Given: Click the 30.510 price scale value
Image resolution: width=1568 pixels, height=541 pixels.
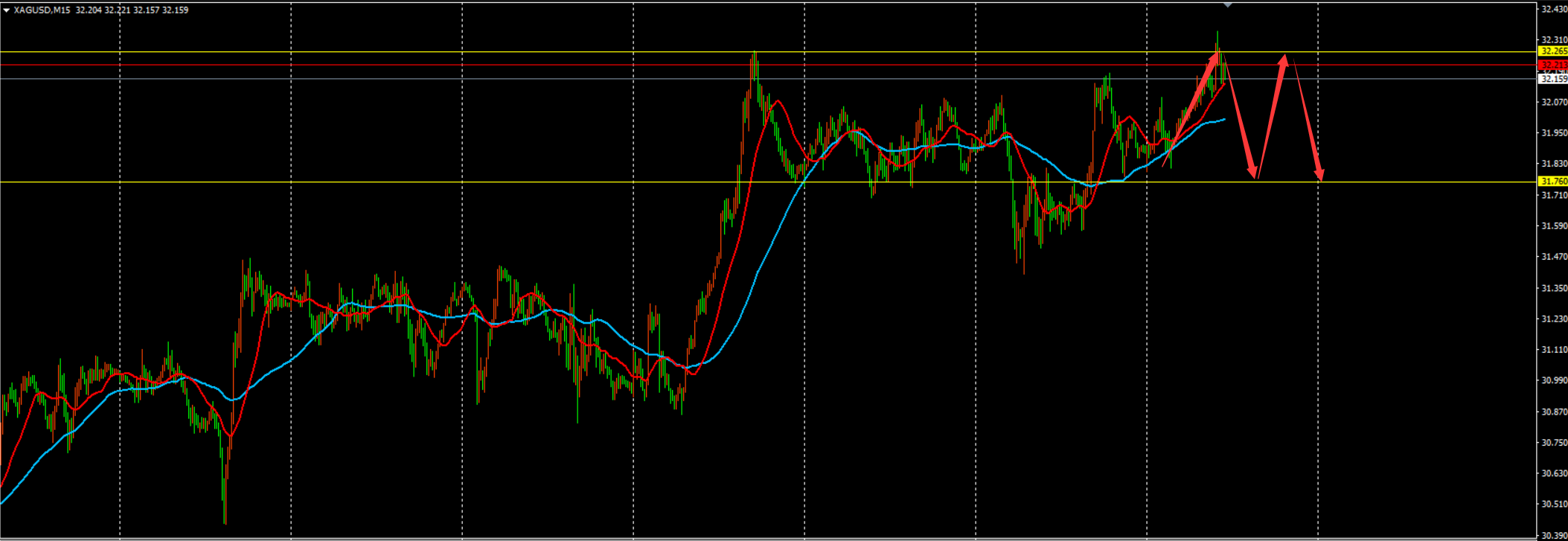Looking at the screenshot, I should tap(1554, 505).
